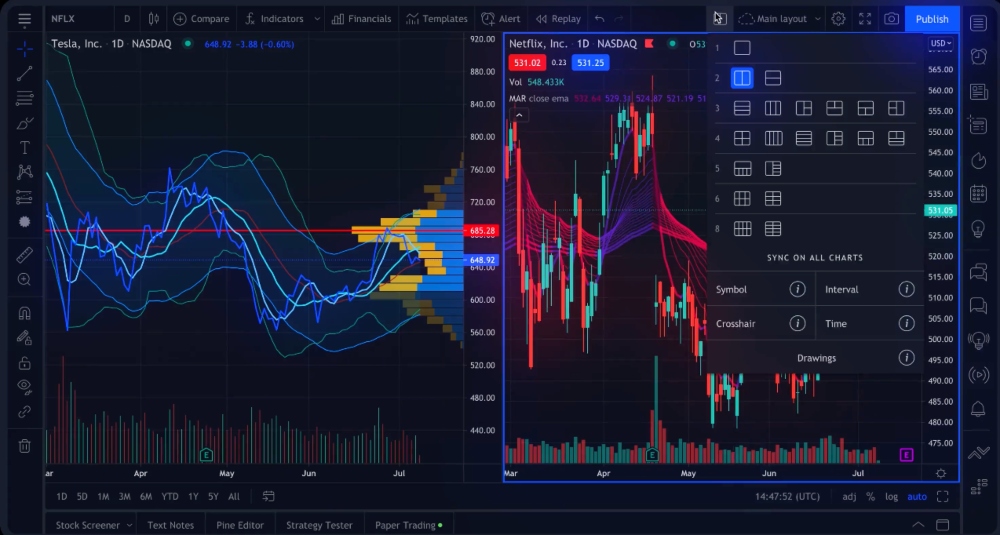Expand the Indicators favorites dropdown arrow
The image size is (1000, 535).
(317, 19)
